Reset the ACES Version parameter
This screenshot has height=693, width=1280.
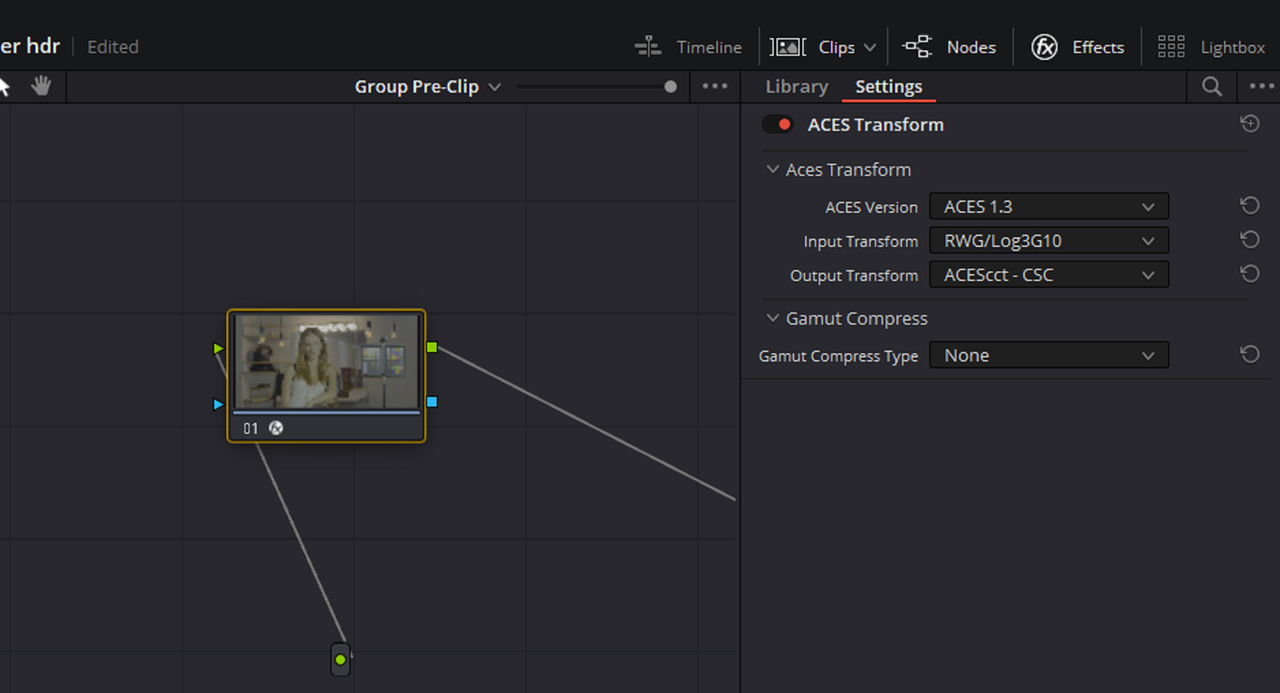[1249, 206]
